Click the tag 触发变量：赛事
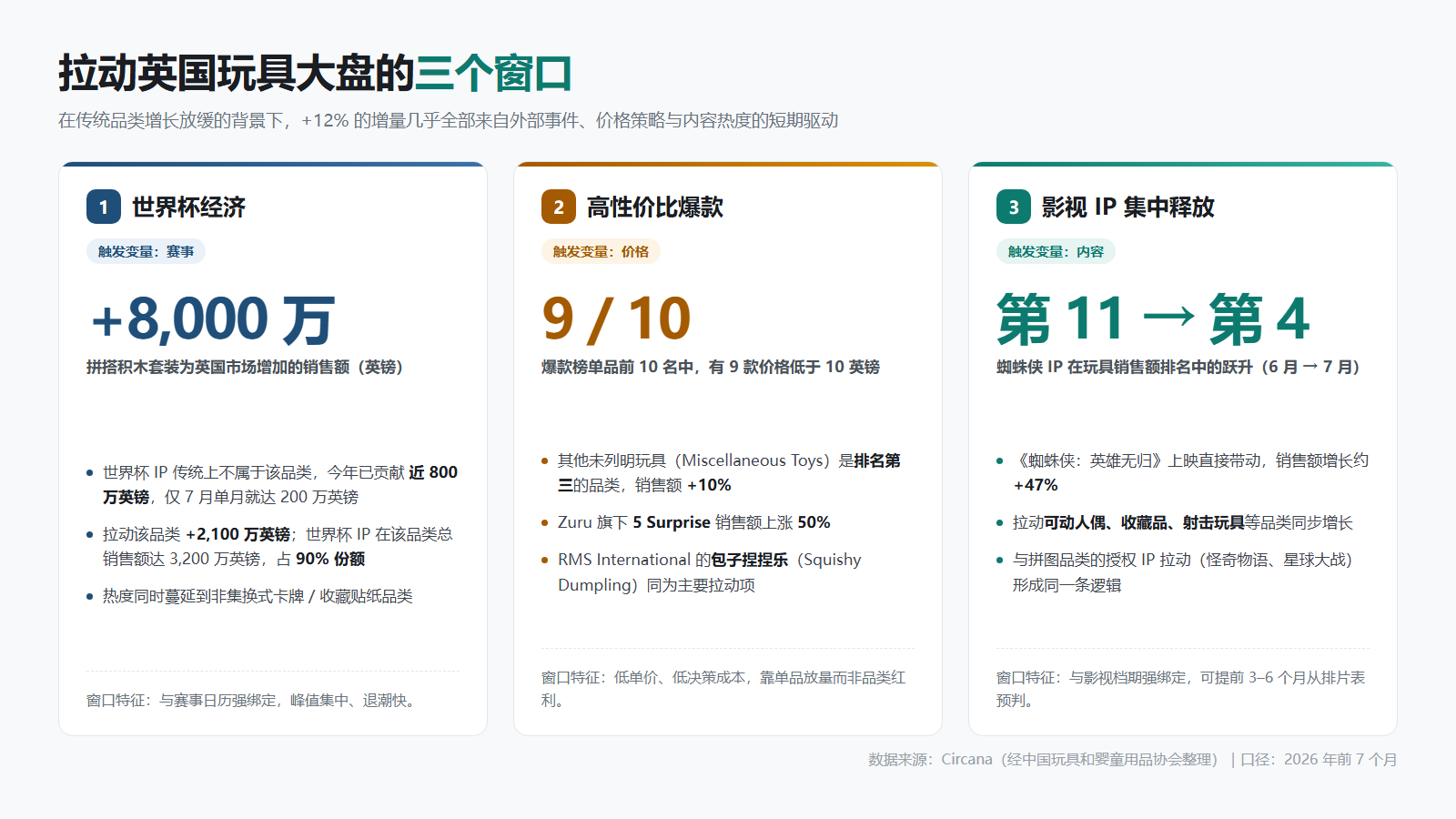Screen dimensions: 1456x819 (146, 251)
